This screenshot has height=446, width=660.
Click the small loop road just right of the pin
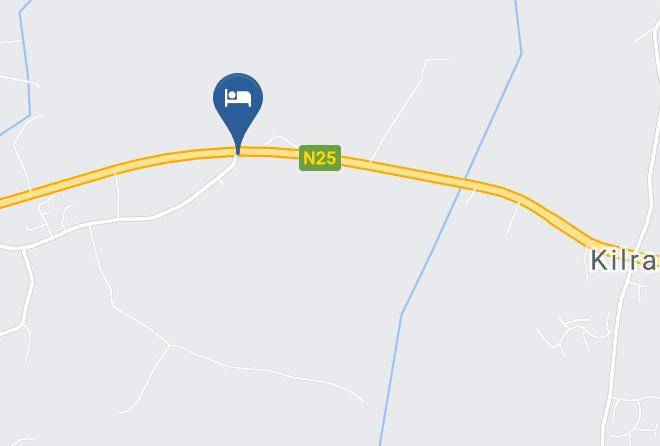[279, 141]
